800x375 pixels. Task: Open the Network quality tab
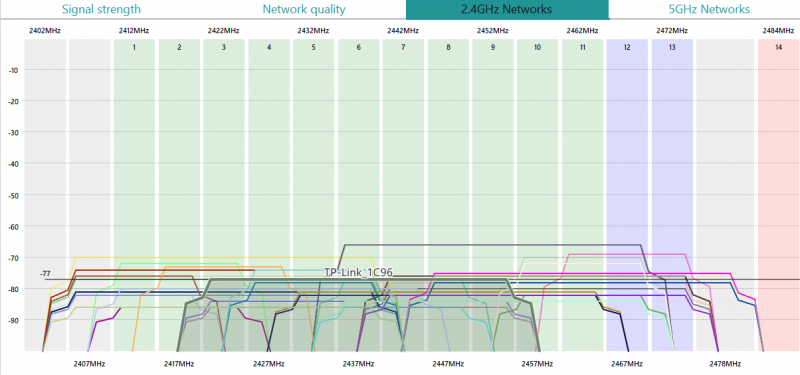click(x=304, y=9)
